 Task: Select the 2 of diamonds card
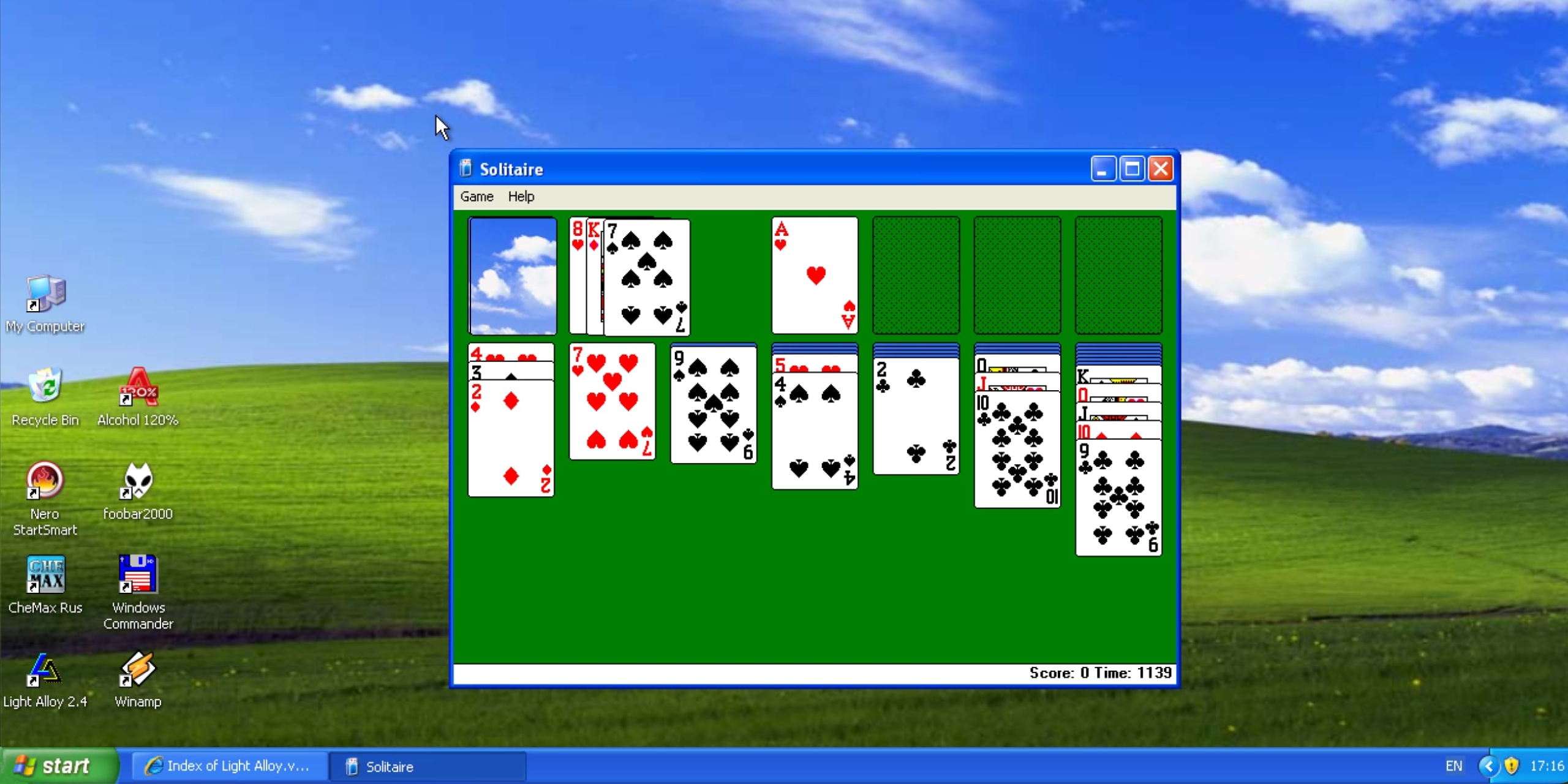(x=511, y=438)
